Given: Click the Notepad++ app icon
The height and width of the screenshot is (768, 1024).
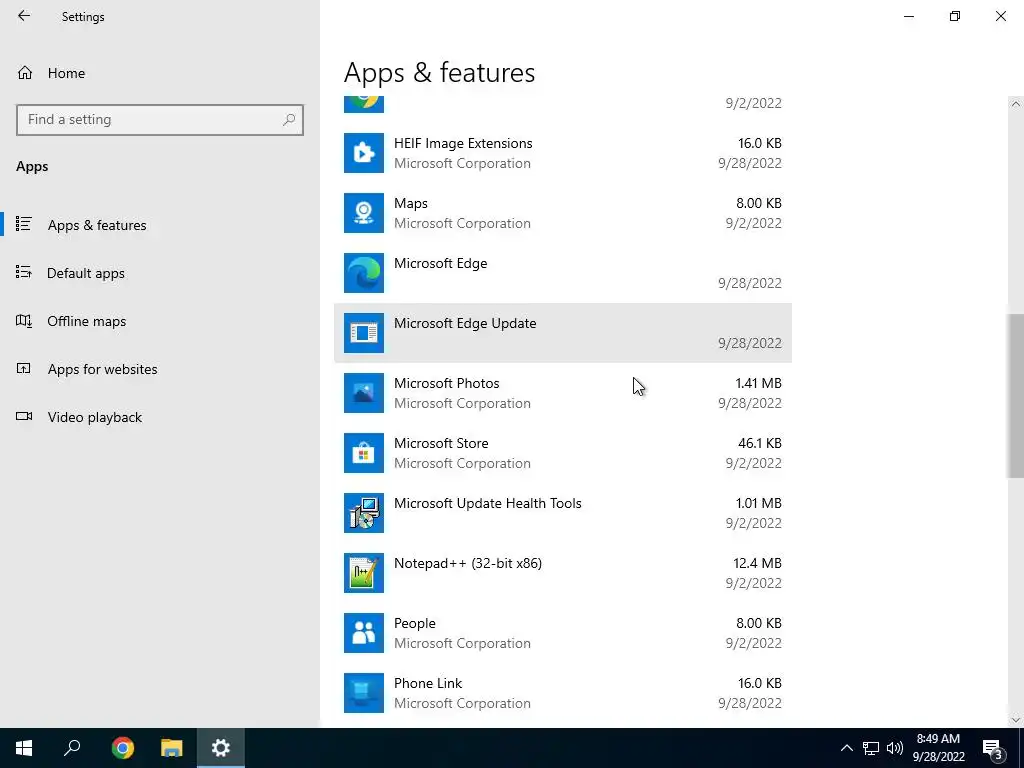Looking at the screenshot, I should click(364, 573).
